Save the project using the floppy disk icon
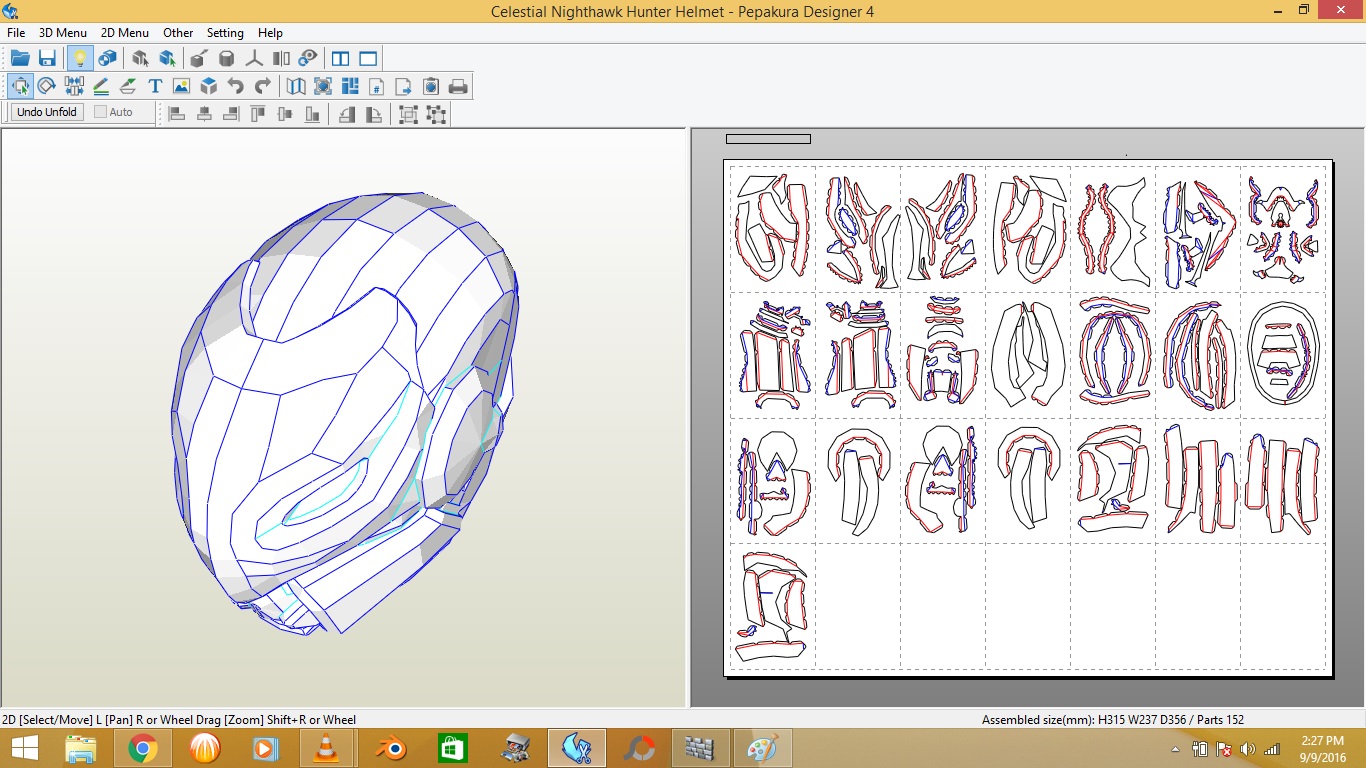 pyautogui.click(x=47, y=59)
